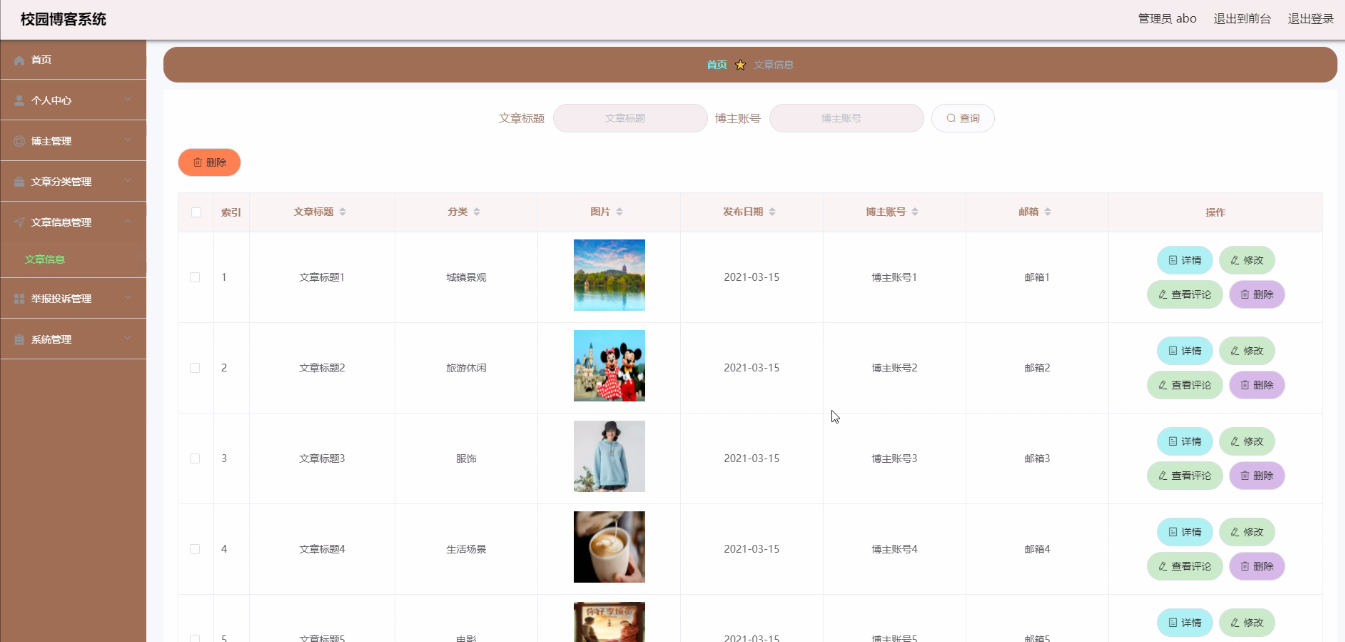Toggle the select-all header checkbox
This screenshot has width=1345, height=642.
click(196, 212)
